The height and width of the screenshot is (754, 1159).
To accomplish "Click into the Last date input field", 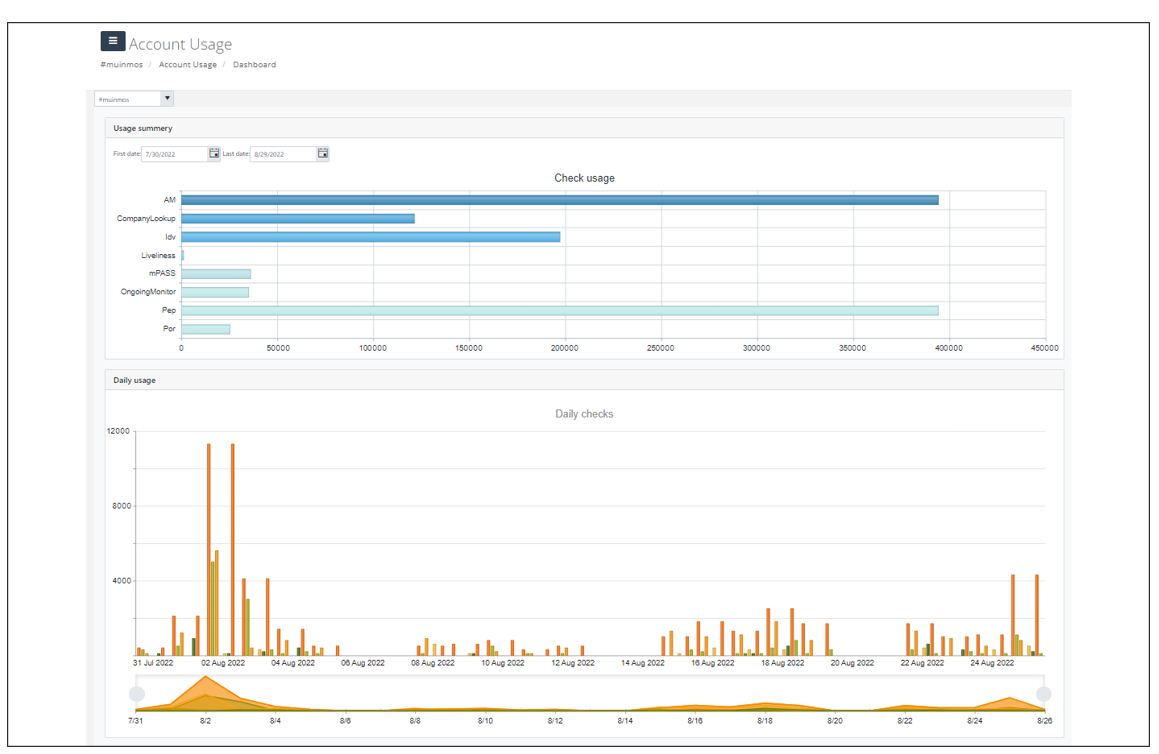I will (282, 154).
